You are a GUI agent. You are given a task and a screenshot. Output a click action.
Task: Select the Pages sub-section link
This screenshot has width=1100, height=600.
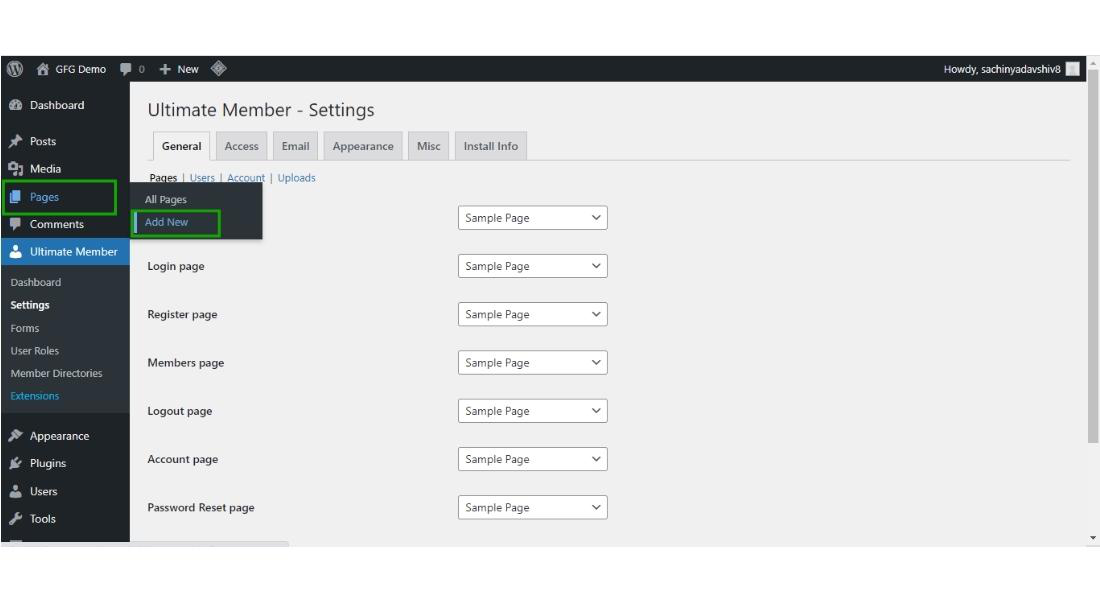point(163,178)
